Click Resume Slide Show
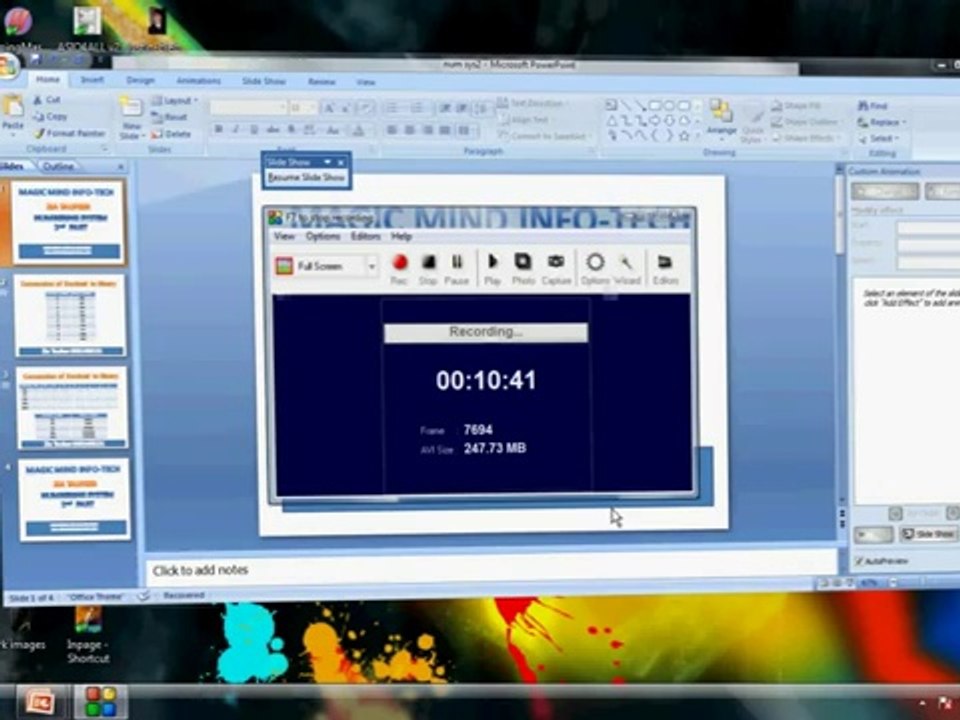The height and width of the screenshot is (720, 960). [x=306, y=178]
